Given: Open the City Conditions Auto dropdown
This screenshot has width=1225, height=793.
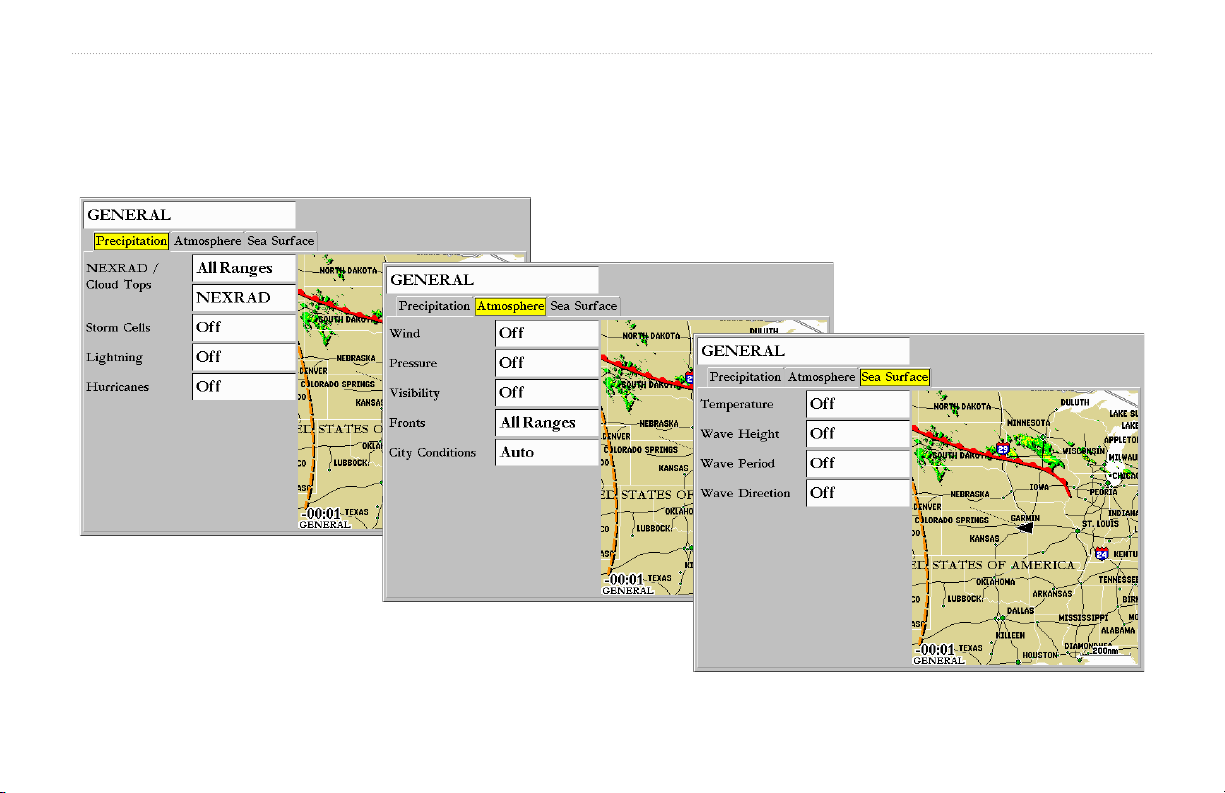Looking at the screenshot, I should pos(547,452).
